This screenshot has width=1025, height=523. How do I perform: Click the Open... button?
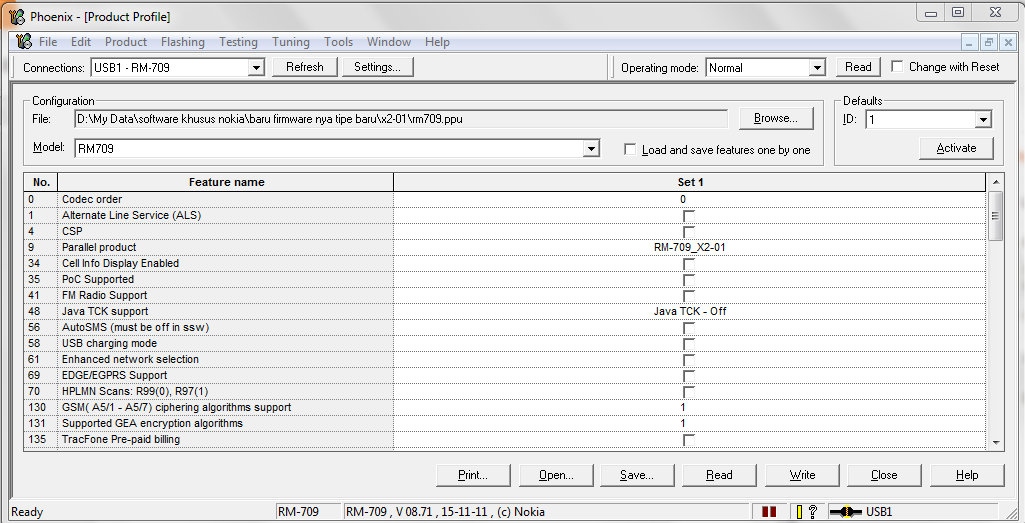click(x=556, y=475)
